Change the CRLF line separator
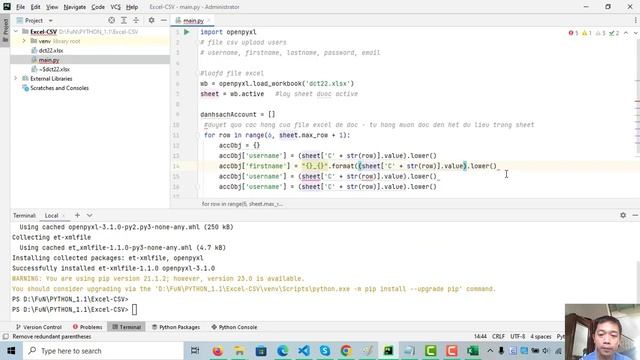Image resolution: width=640 pixels, height=360 pixels. 498,337
